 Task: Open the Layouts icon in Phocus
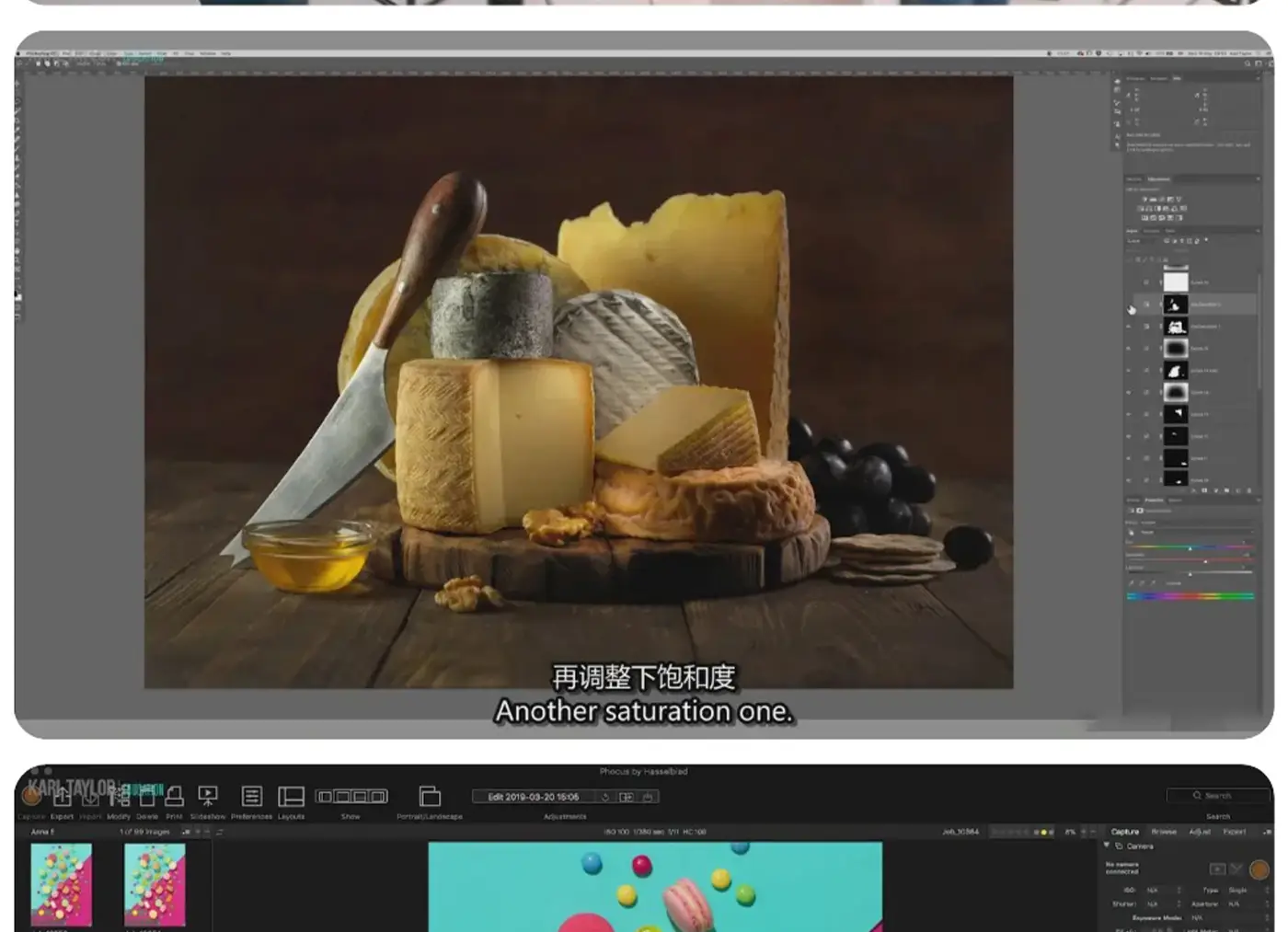pos(291,797)
